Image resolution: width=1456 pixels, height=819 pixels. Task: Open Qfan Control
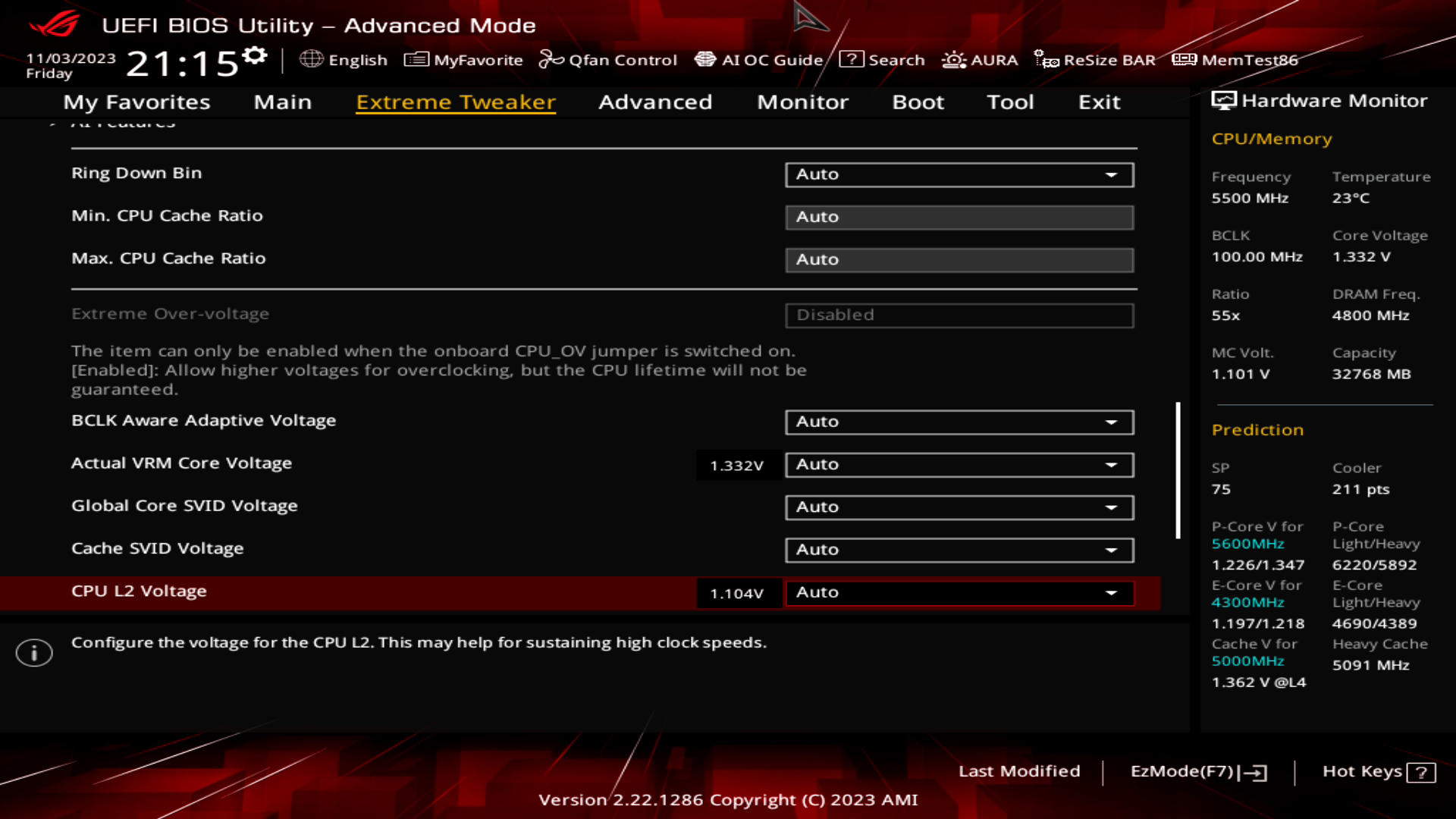coord(609,60)
